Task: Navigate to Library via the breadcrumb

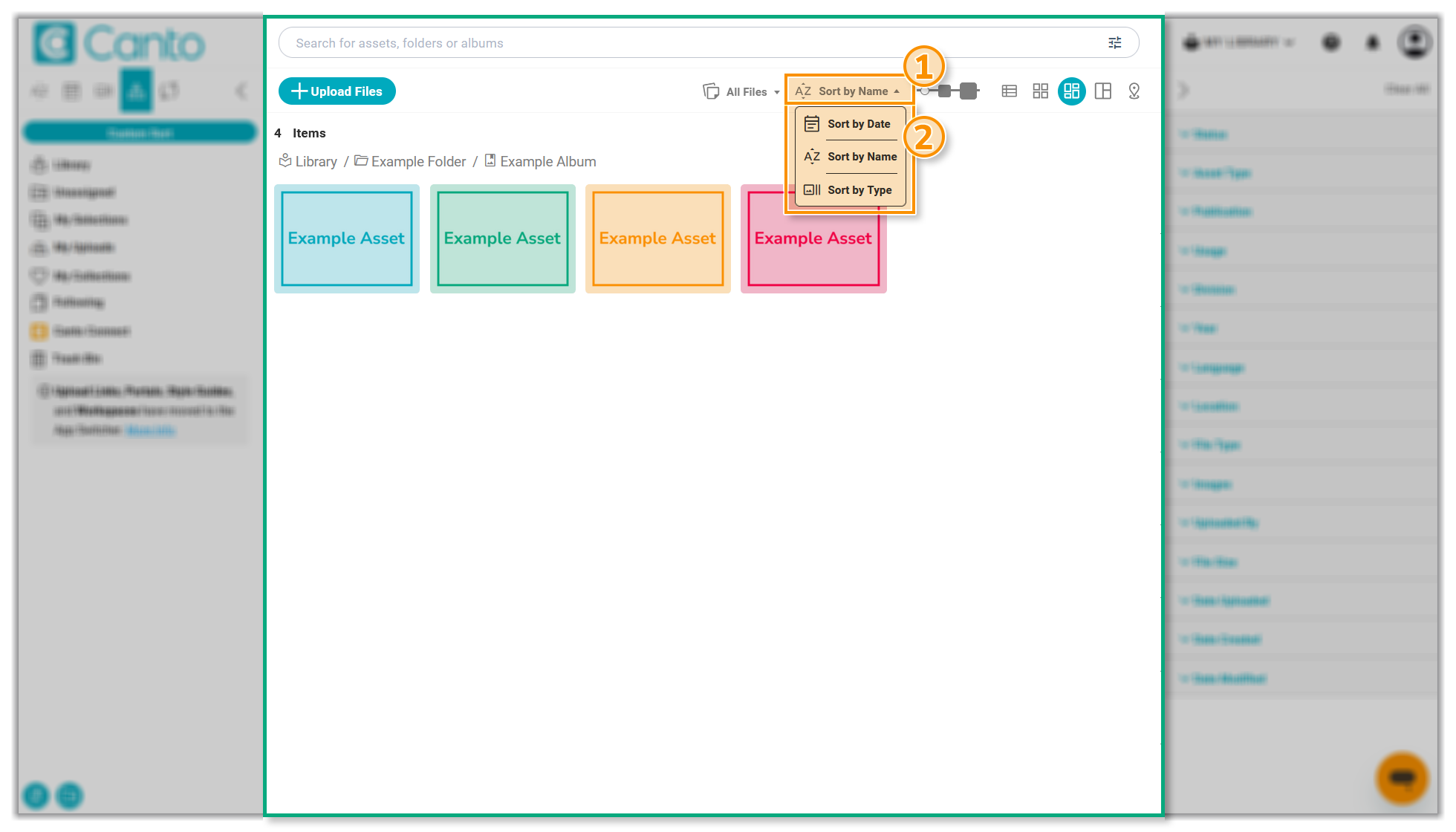Action: point(316,161)
